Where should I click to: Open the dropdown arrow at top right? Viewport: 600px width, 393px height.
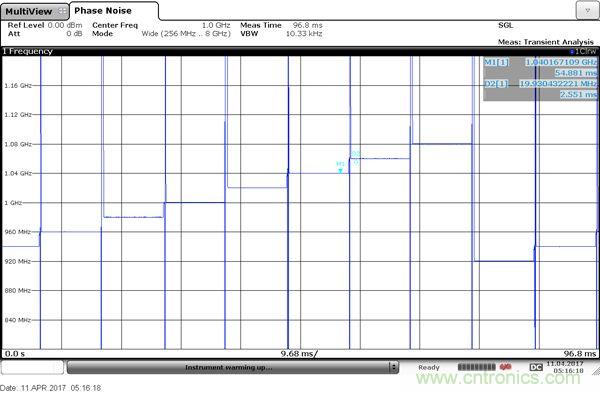tap(587, 11)
